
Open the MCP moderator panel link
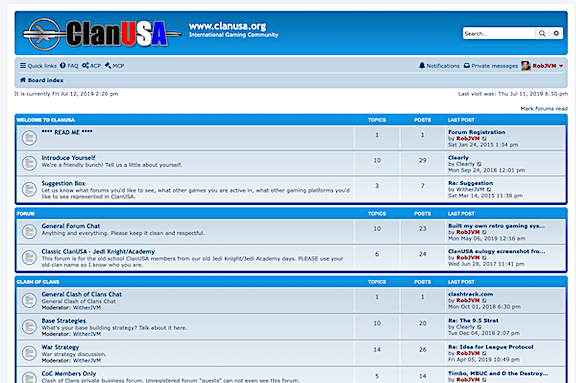[x=115, y=66]
